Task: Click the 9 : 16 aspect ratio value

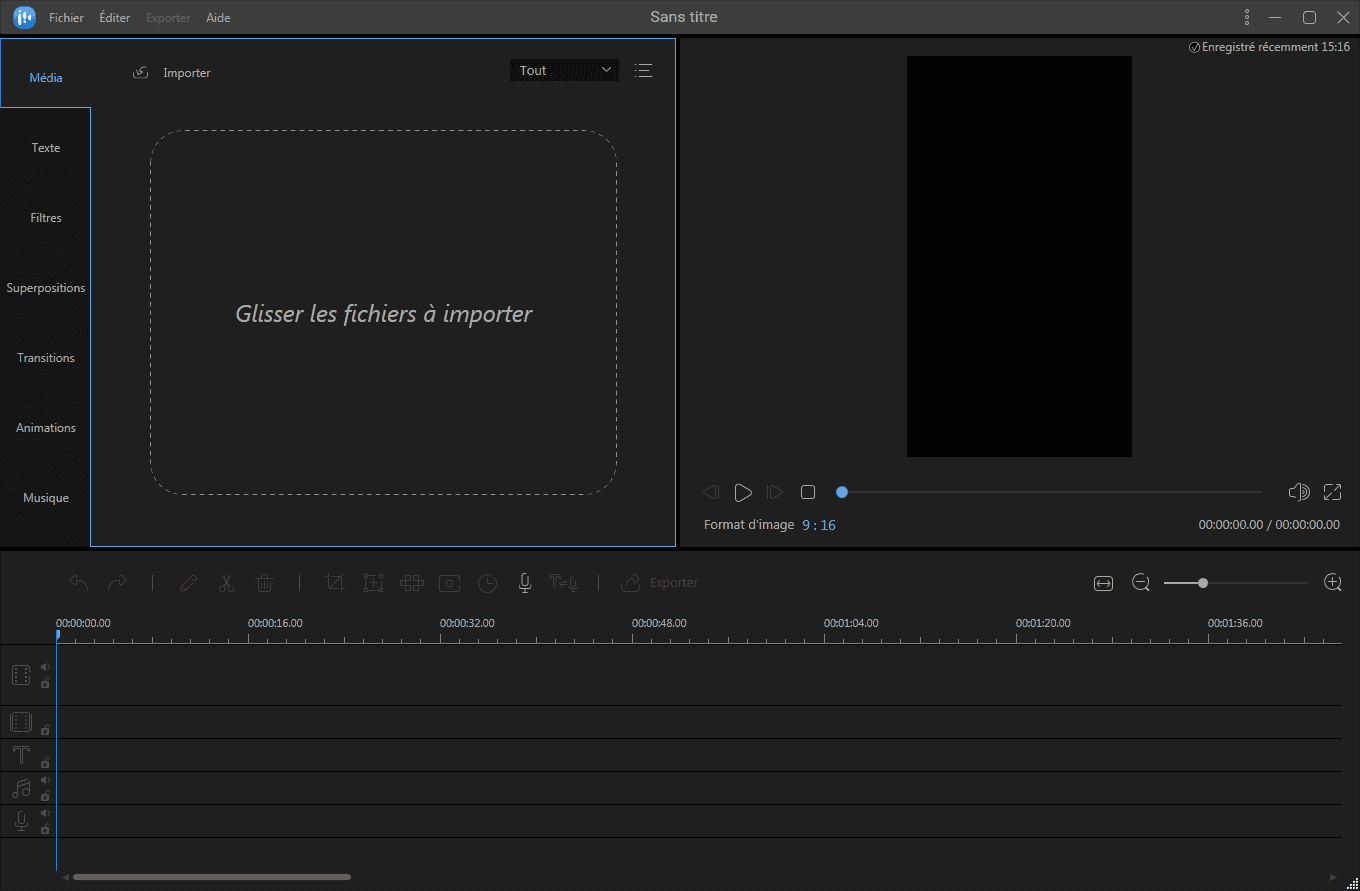Action: (819, 525)
